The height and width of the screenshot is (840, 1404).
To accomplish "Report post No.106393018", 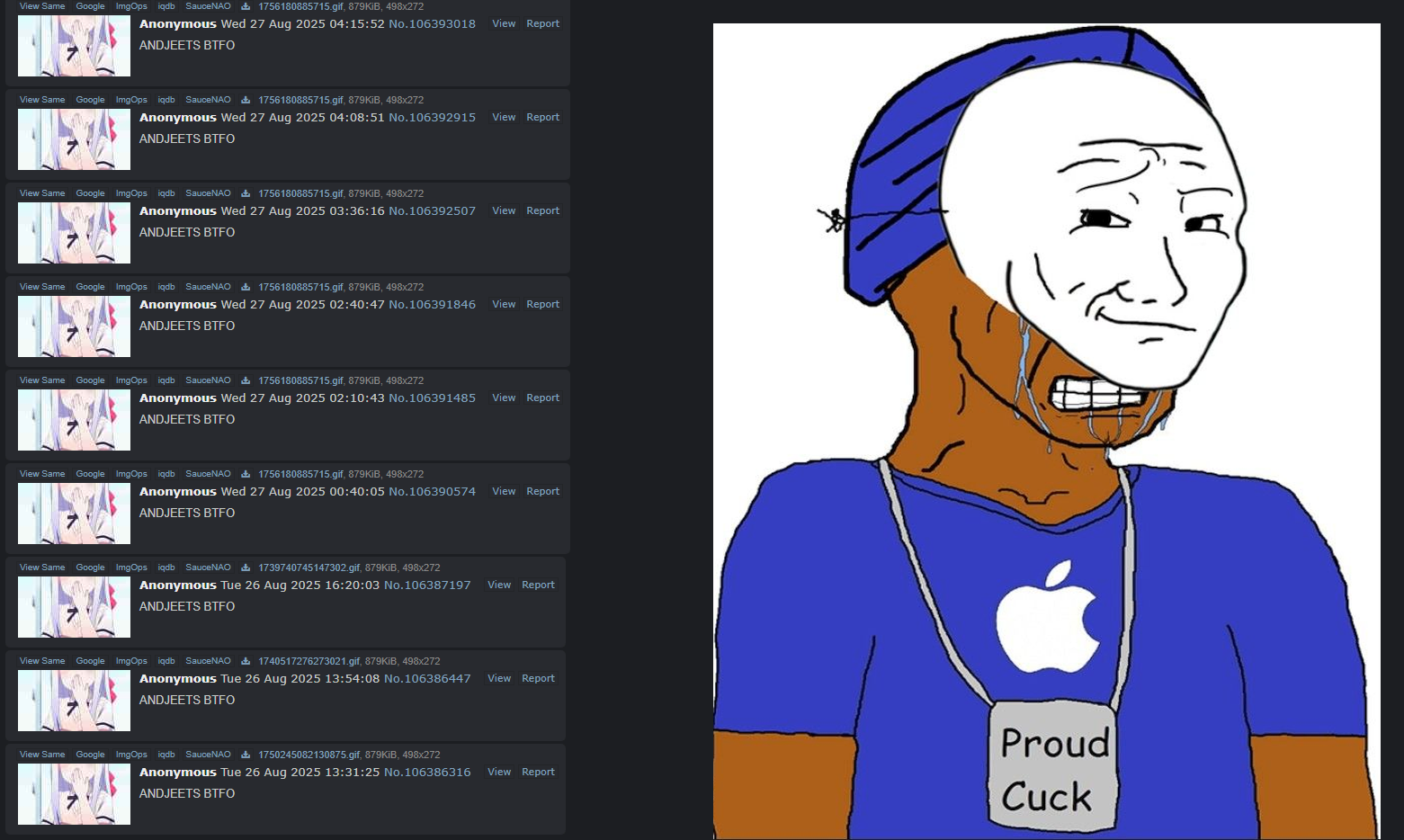I will [542, 24].
